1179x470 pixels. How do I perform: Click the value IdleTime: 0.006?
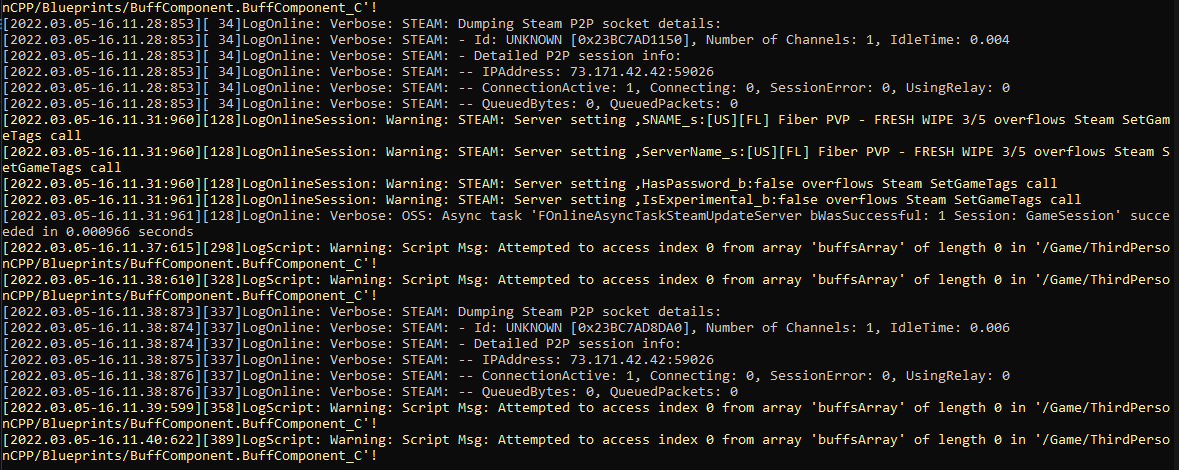(950, 327)
